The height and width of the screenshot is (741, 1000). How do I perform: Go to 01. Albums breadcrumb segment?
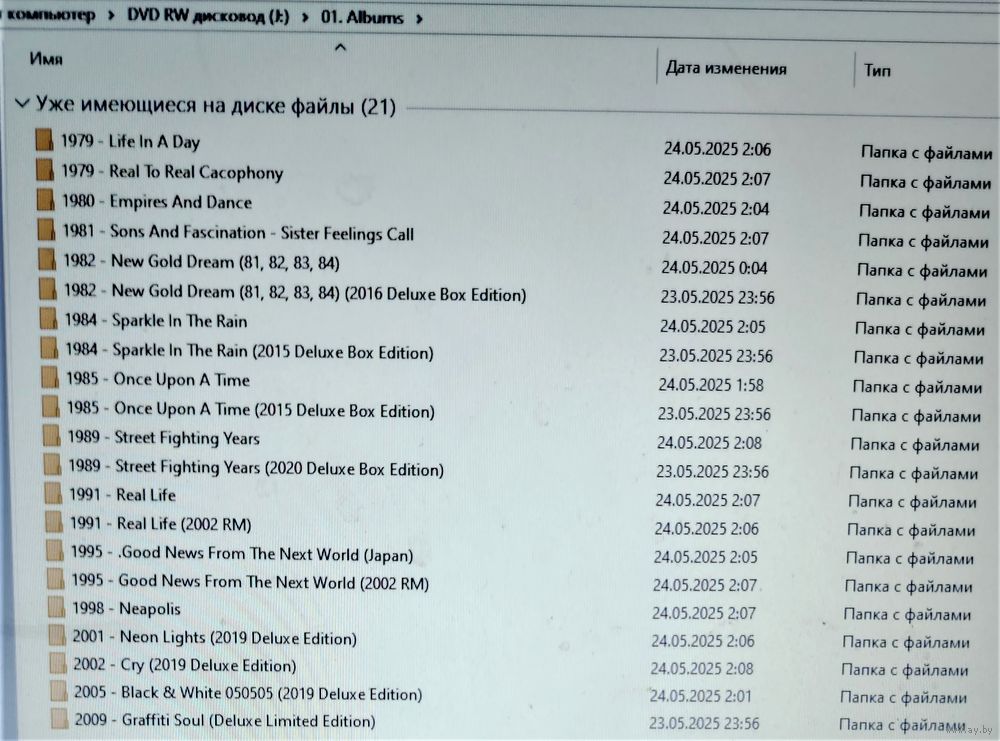(x=362, y=18)
